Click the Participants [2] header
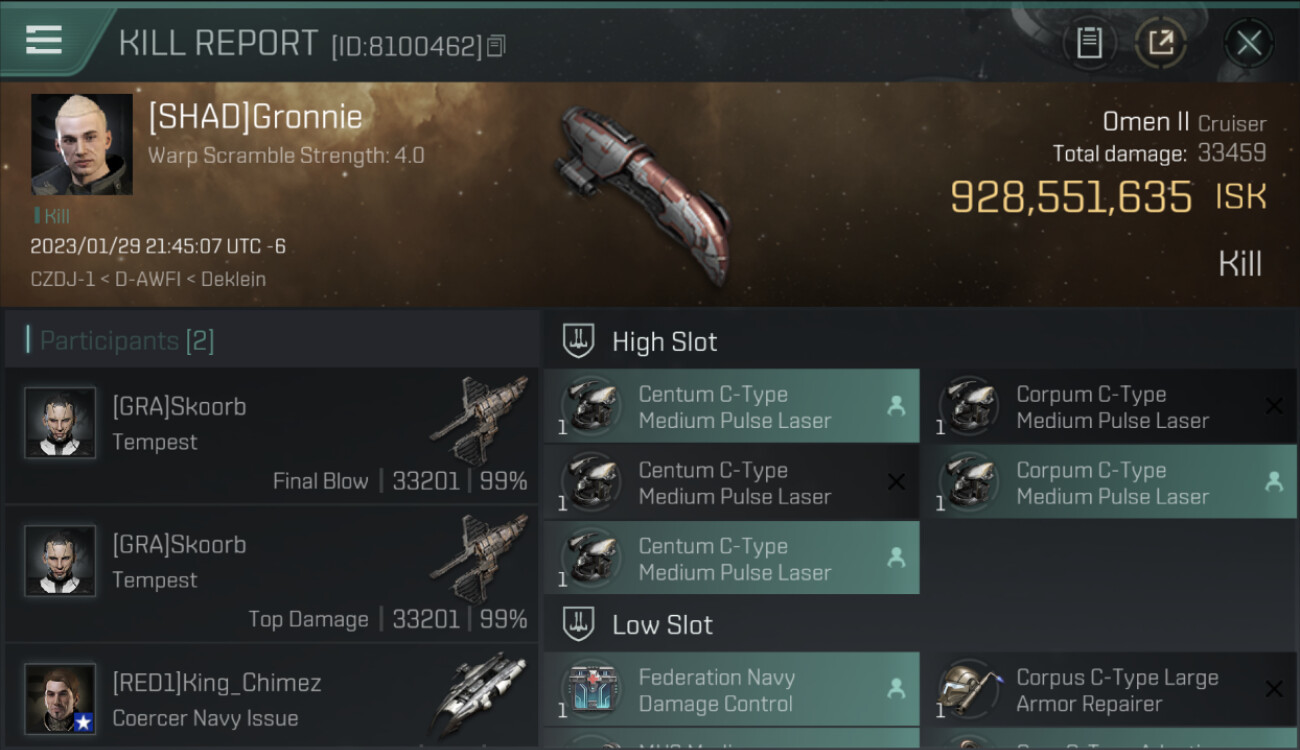This screenshot has height=750, width=1300. click(126, 341)
